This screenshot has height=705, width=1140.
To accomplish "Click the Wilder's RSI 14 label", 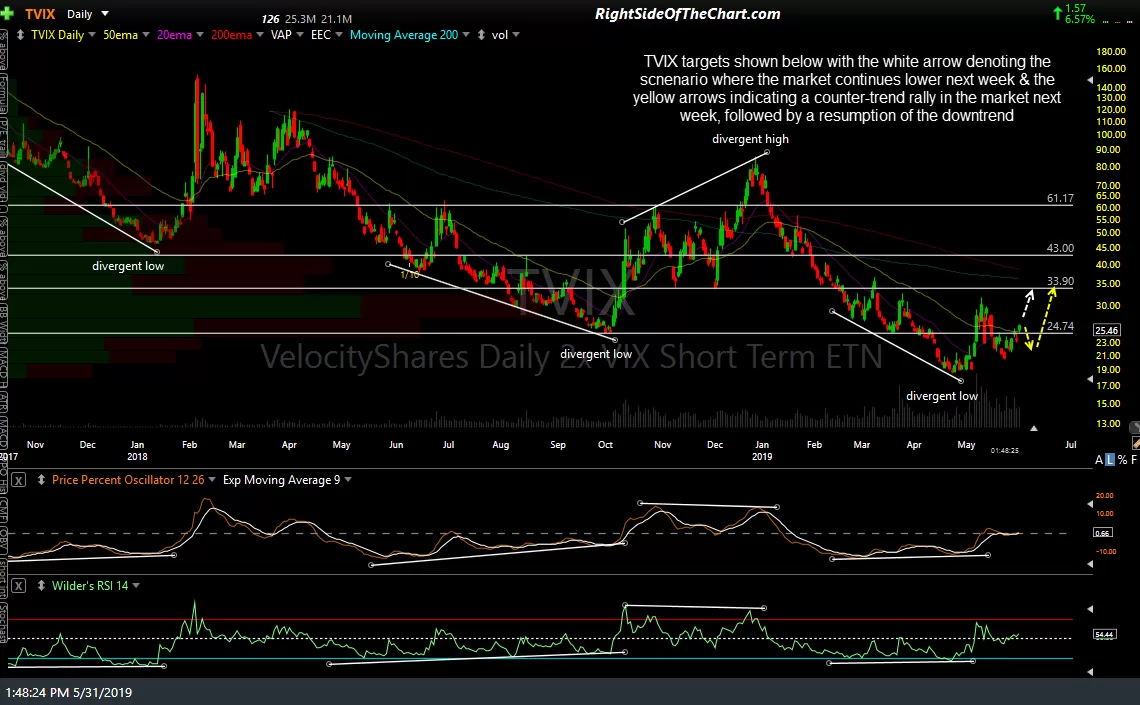I will tap(90, 586).
